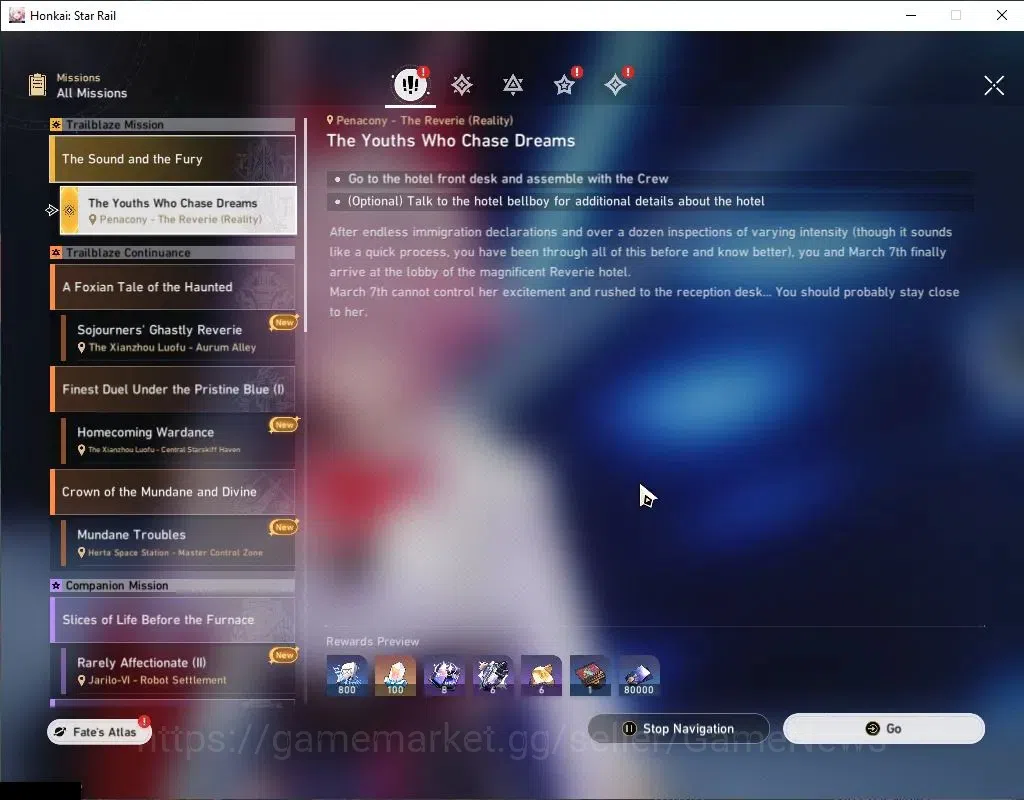1024x800 pixels.
Task: Select The Youths Who Chase Dreams sub-mission
Action: [178, 210]
